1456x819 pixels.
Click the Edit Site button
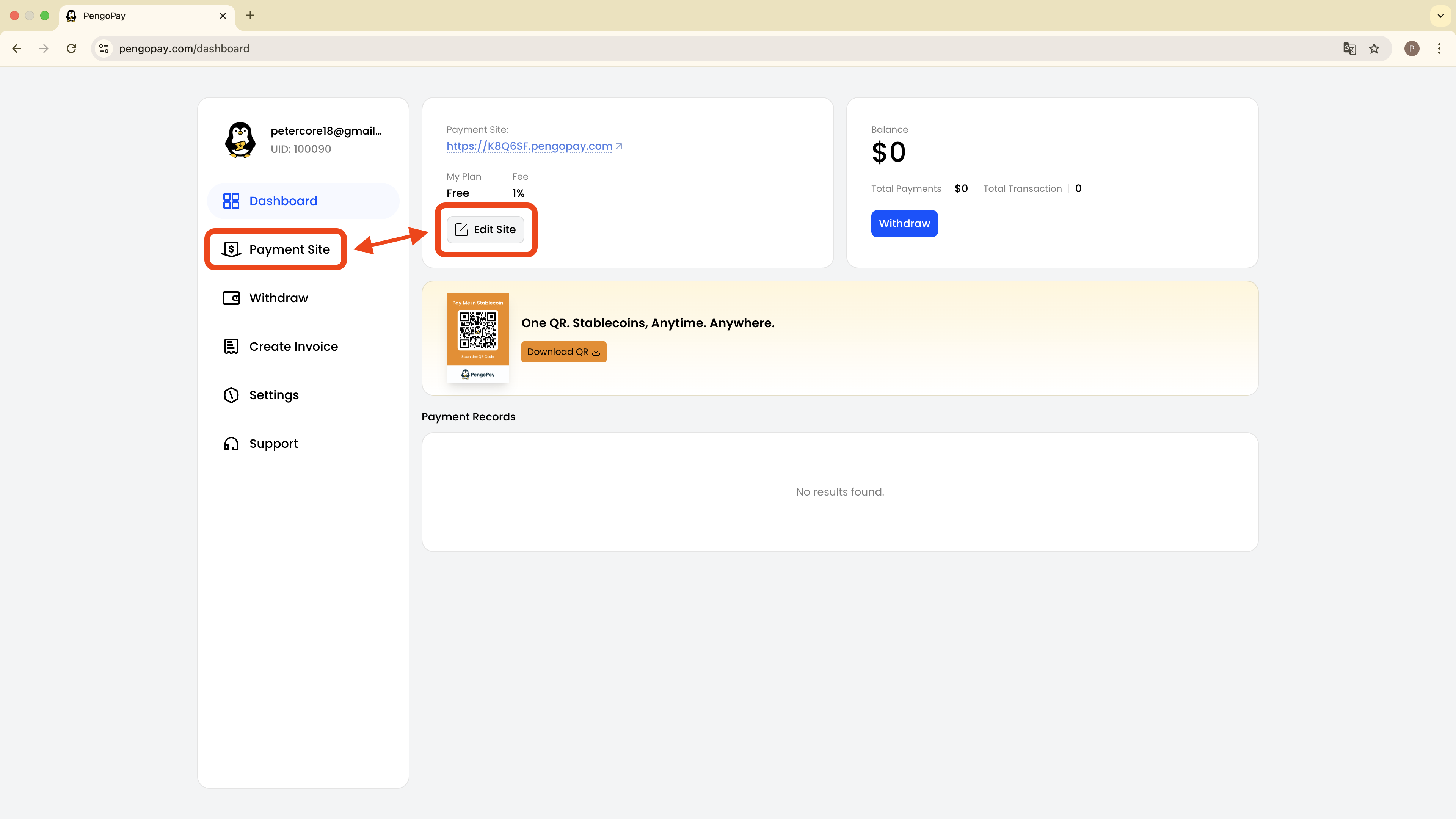485,229
